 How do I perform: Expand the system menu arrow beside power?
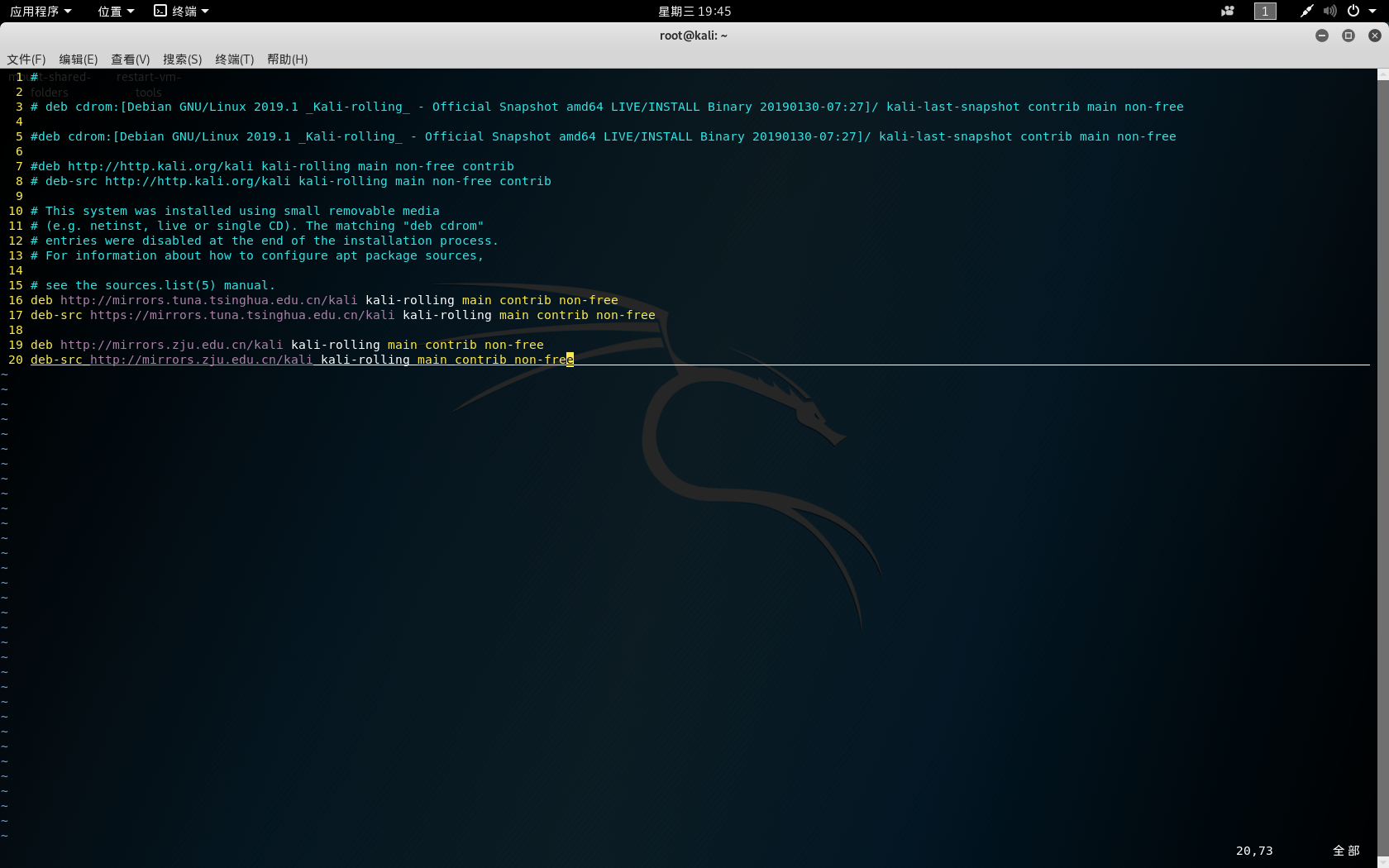[1372, 11]
